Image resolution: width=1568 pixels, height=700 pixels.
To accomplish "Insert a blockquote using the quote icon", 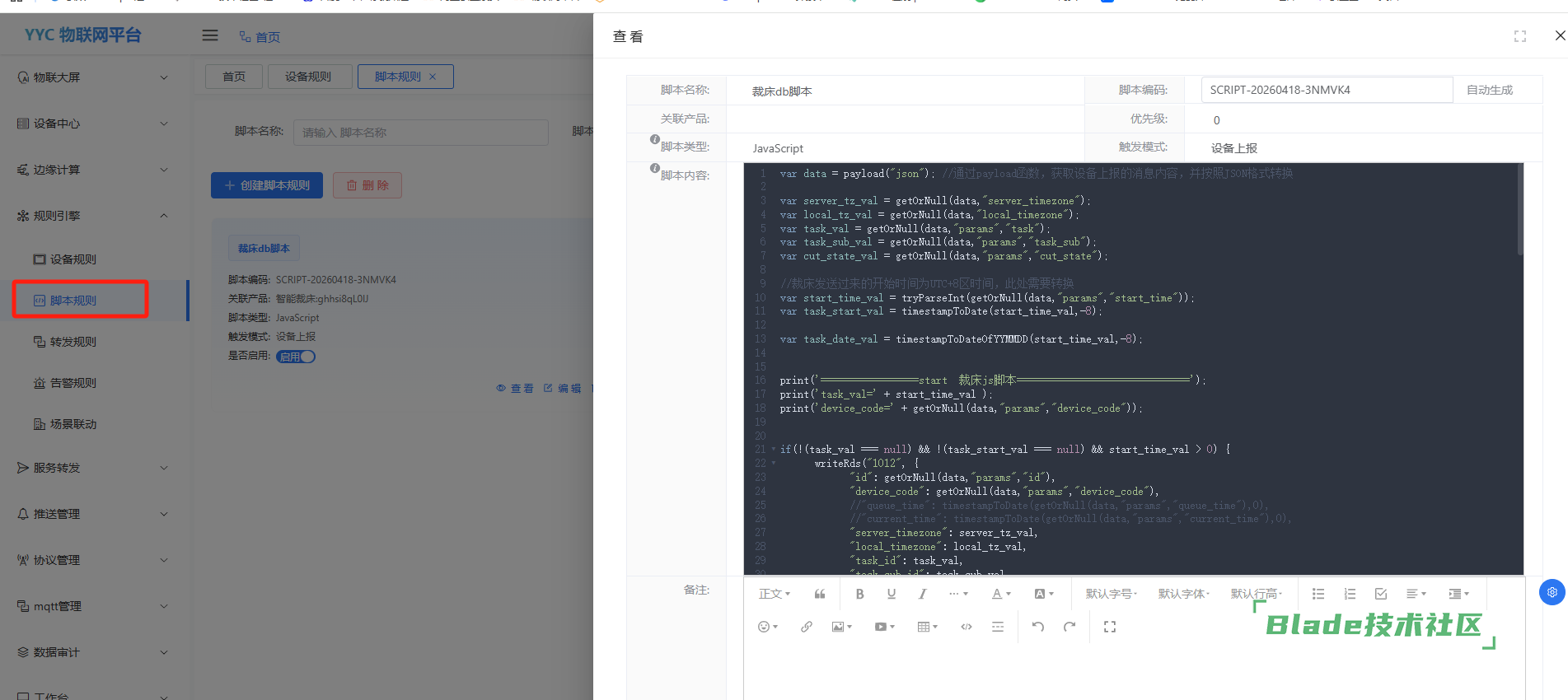I will click(820, 594).
